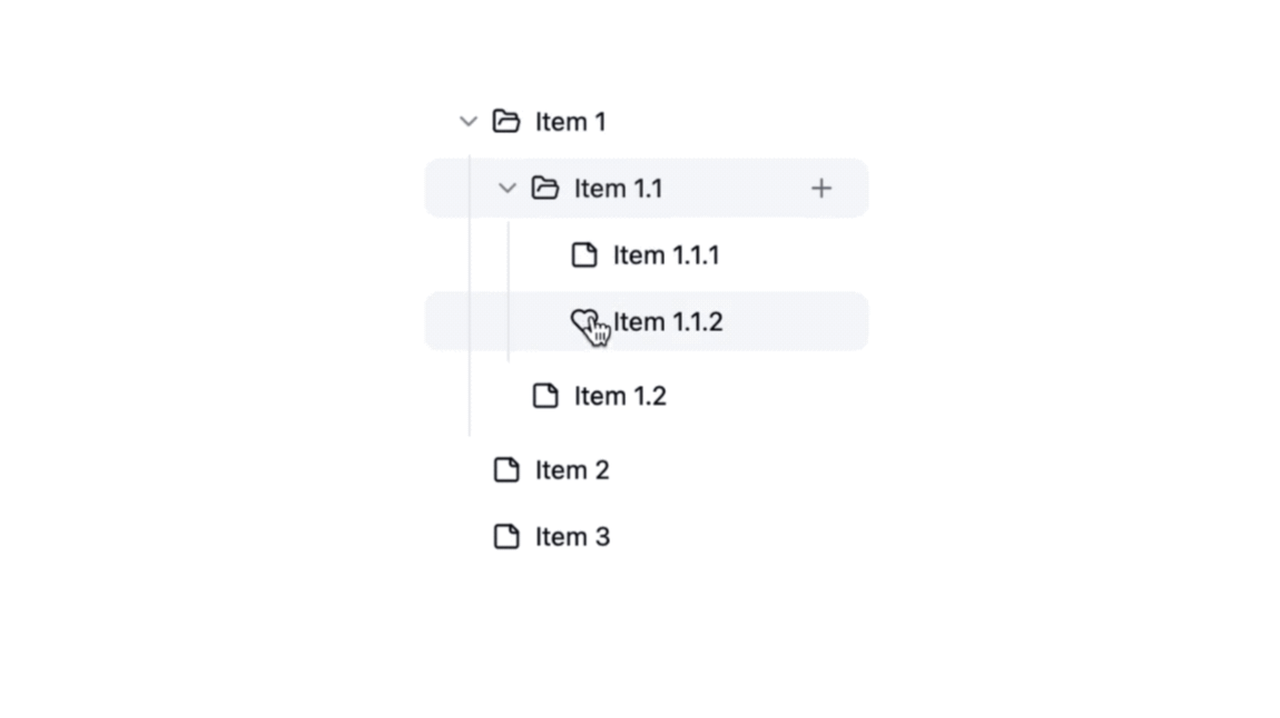Collapse Item 1 using its chevron
This screenshot has width=1280, height=718.
pyautogui.click(x=468, y=122)
